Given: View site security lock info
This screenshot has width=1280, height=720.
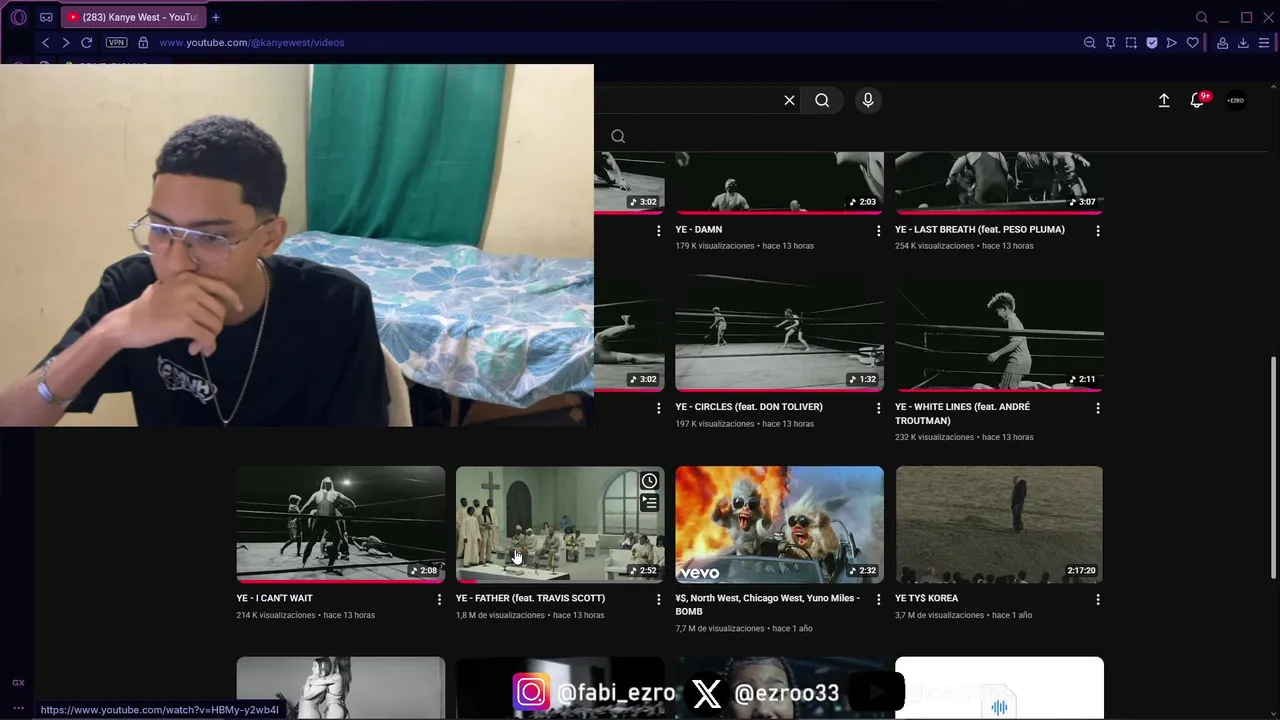Looking at the screenshot, I should 143,43.
